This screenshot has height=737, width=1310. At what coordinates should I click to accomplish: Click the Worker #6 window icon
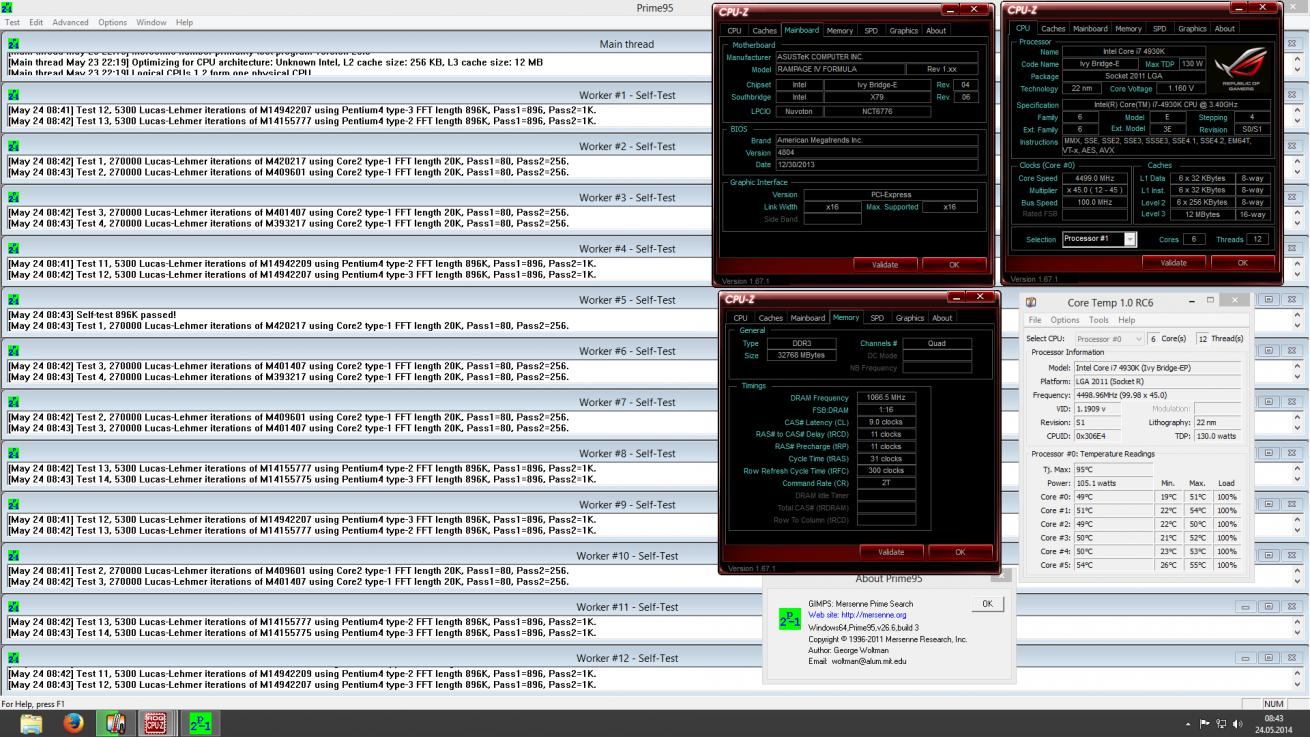(x=13, y=350)
